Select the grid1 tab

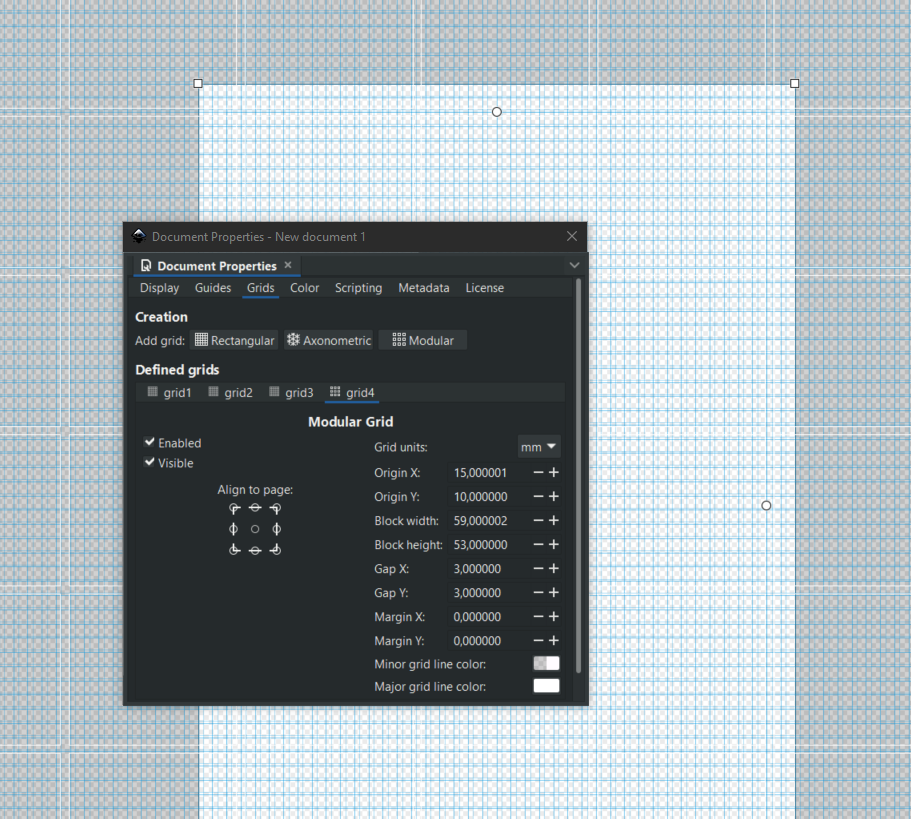tap(169, 393)
